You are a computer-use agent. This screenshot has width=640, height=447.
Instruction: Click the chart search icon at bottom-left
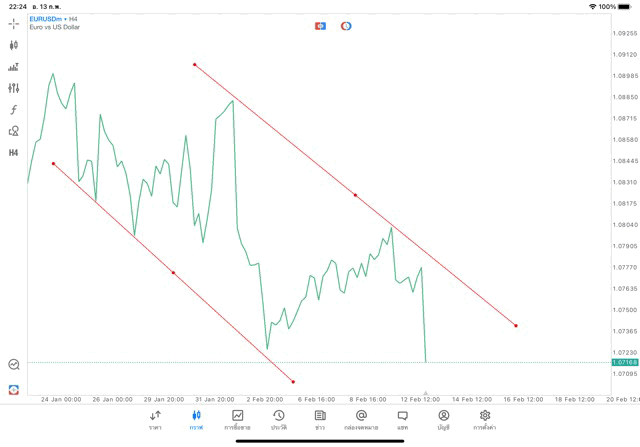point(14,365)
